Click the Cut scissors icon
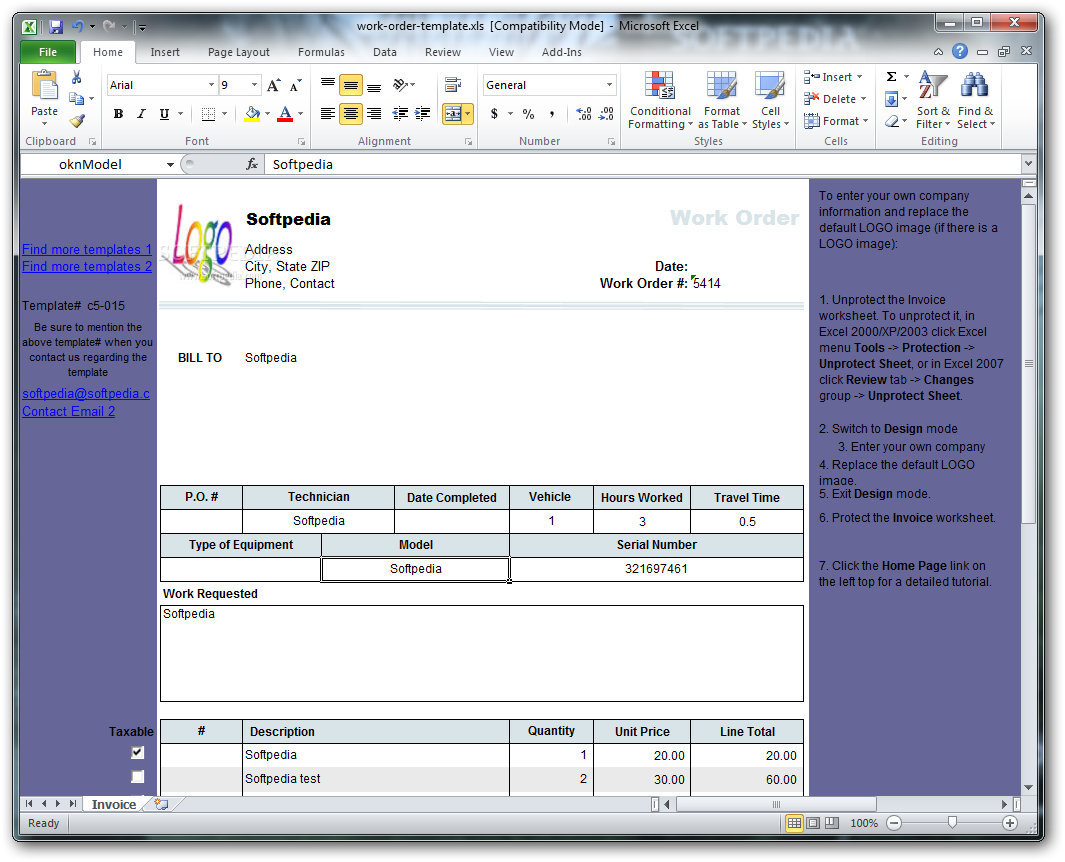This screenshot has height=862, width=1065. coord(77,77)
